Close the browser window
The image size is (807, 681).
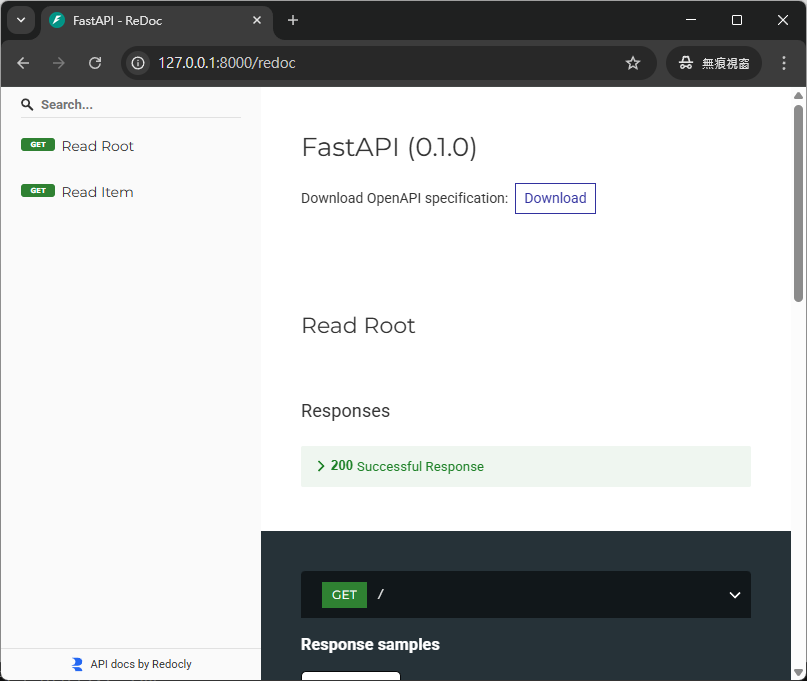783,20
